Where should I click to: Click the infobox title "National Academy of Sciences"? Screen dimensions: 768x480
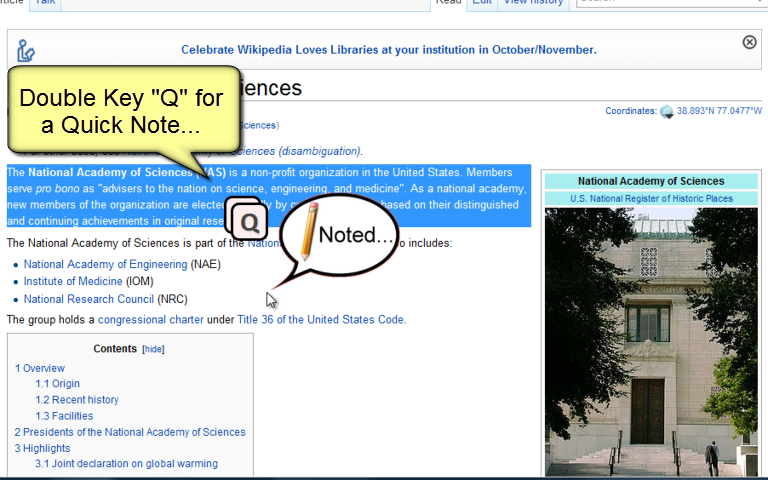pyautogui.click(x=651, y=181)
